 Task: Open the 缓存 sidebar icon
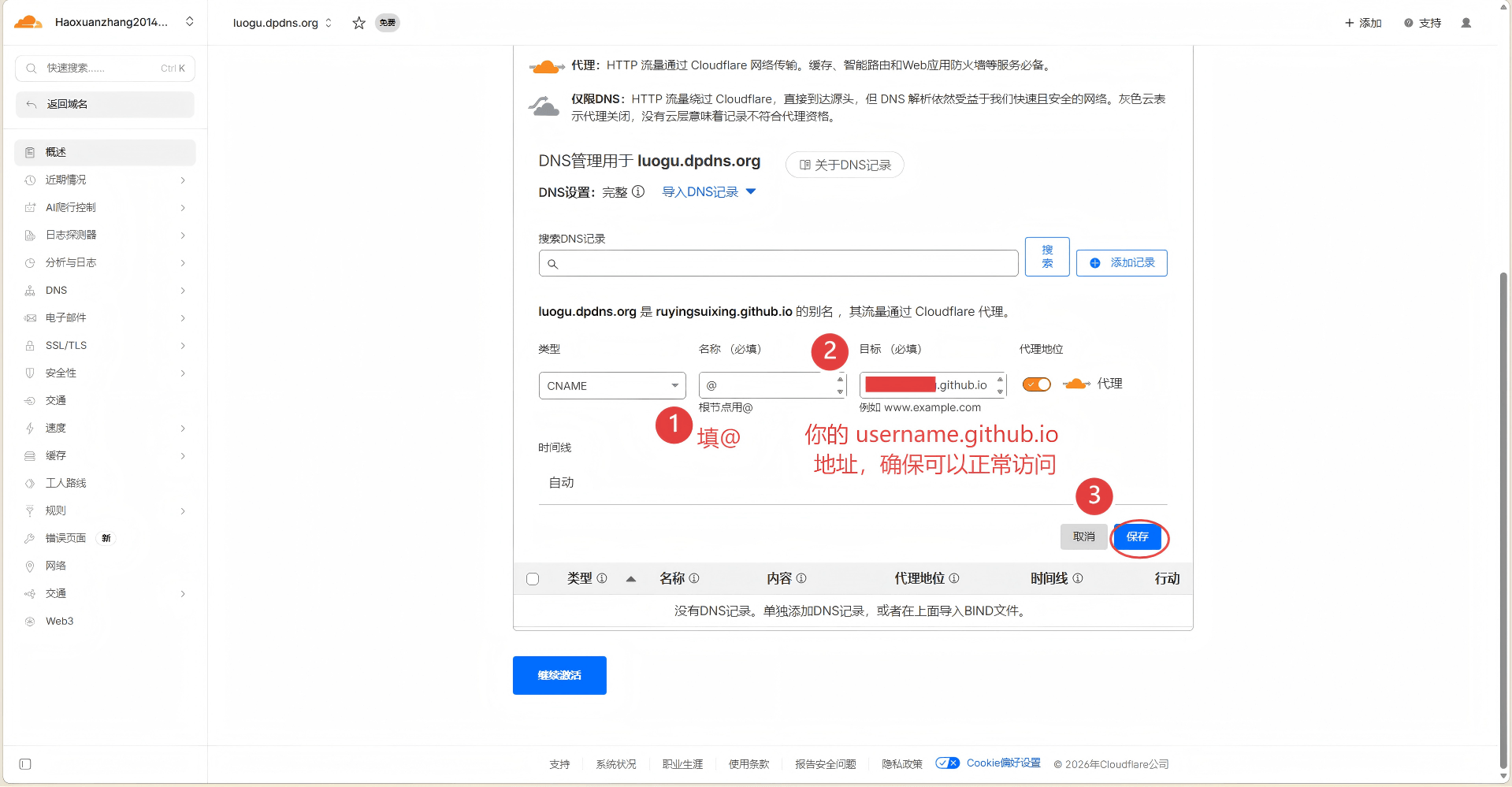[x=29, y=455]
